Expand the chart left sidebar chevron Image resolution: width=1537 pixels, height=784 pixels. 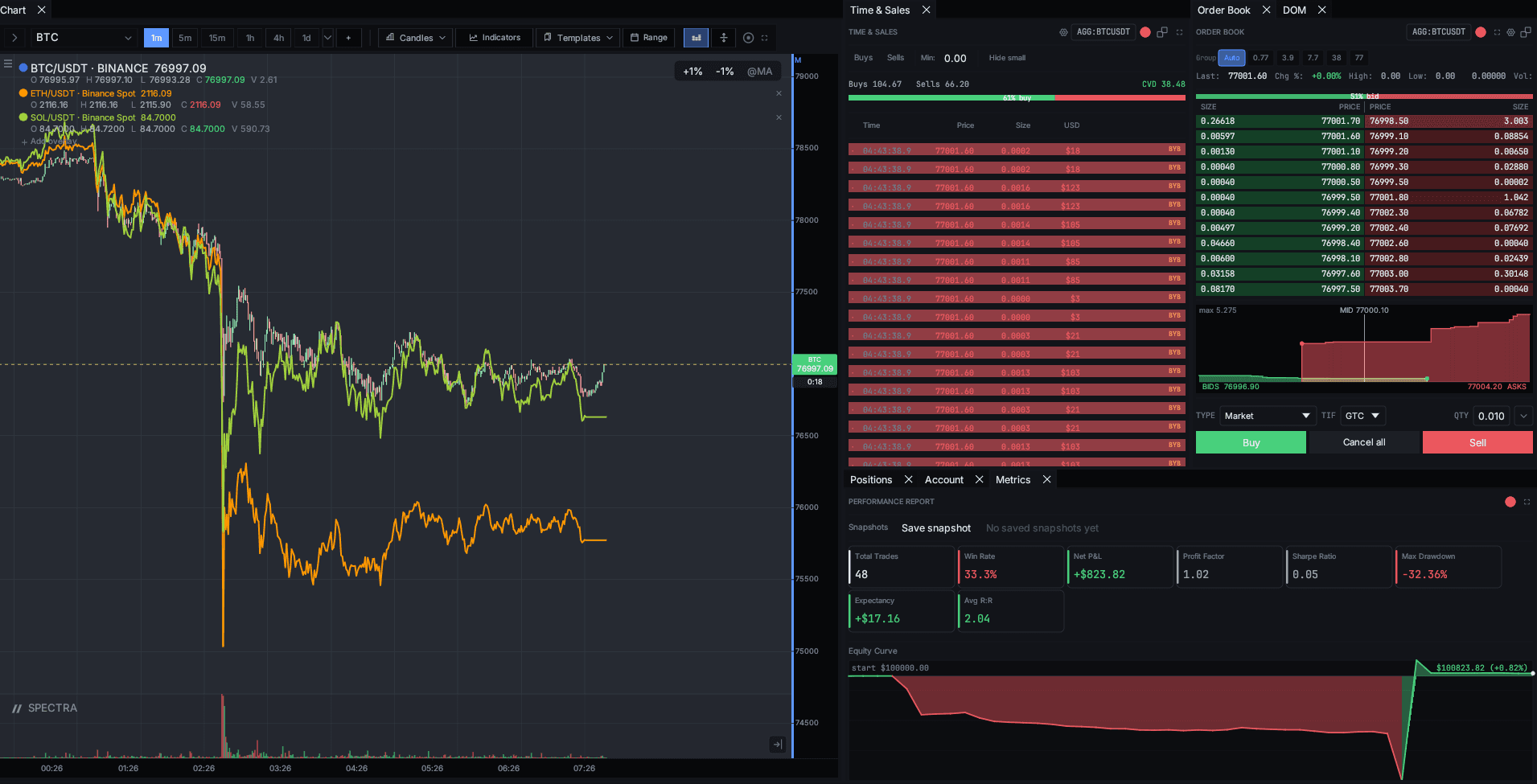[x=14, y=38]
